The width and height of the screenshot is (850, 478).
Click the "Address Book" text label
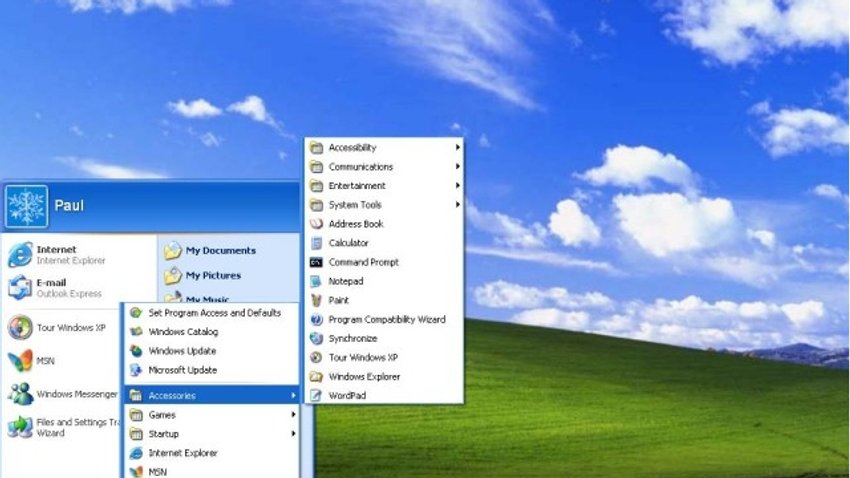point(356,224)
